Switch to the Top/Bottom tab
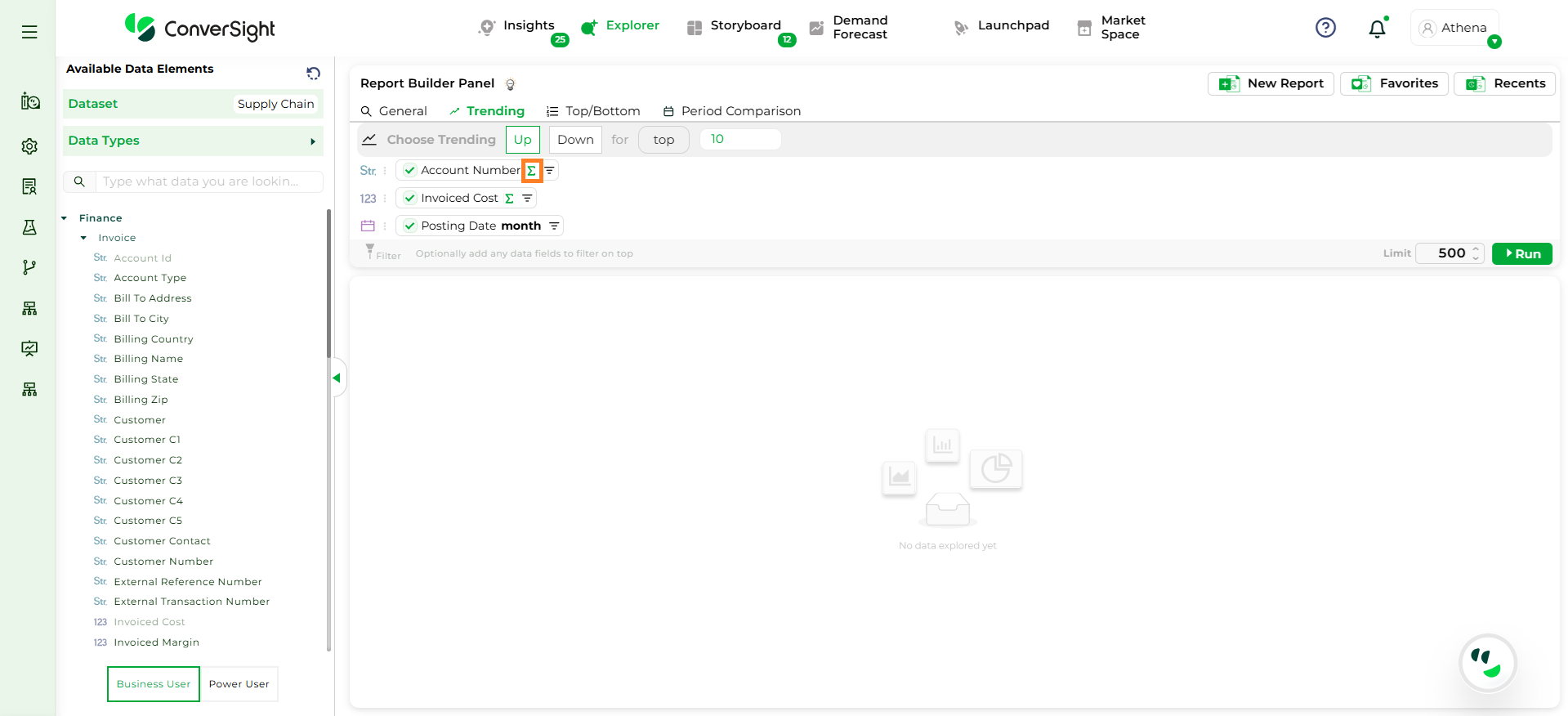Image resolution: width=1568 pixels, height=716 pixels. [x=593, y=111]
